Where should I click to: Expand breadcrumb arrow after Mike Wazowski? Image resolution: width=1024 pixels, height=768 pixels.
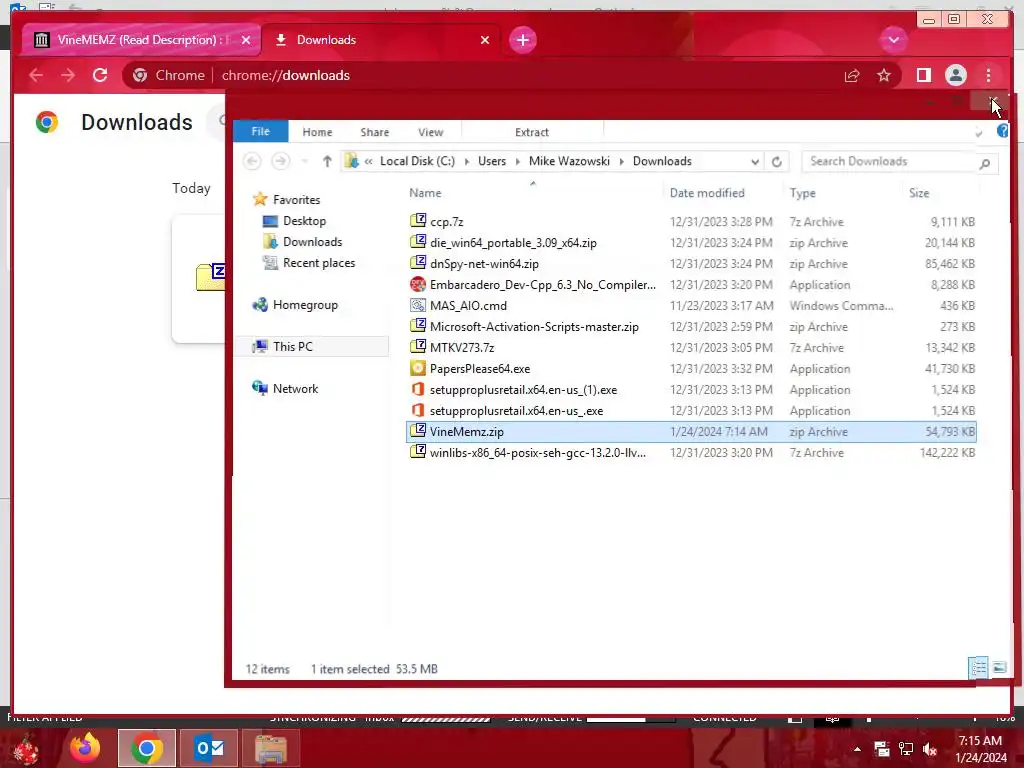pyautogui.click(x=622, y=161)
